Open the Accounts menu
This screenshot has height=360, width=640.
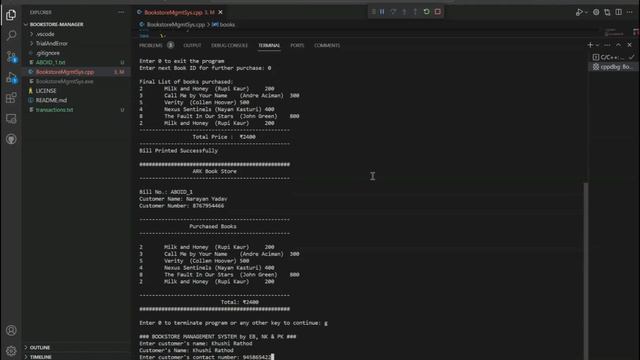click(x=11, y=330)
